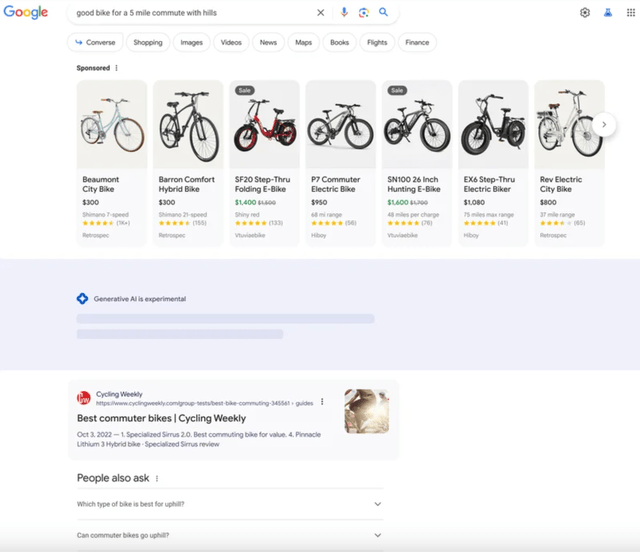Click the SN100 26 Inch Hunting E-Bike title
Viewport: 640px width, 552px height.
pyautogui.click(x=414, y=184)
